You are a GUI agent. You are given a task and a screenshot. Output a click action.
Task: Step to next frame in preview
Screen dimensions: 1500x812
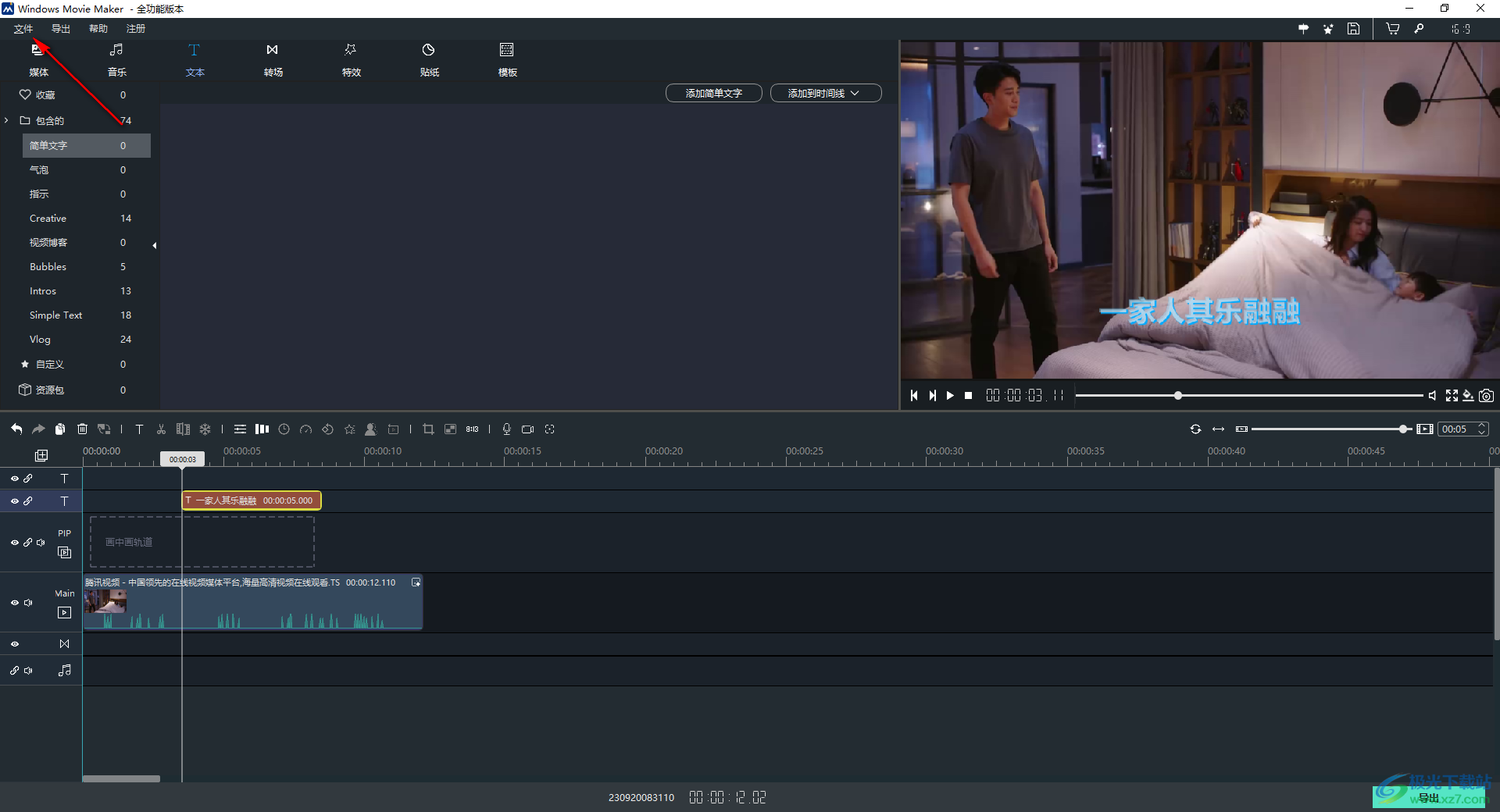click(x=932, y=396)
